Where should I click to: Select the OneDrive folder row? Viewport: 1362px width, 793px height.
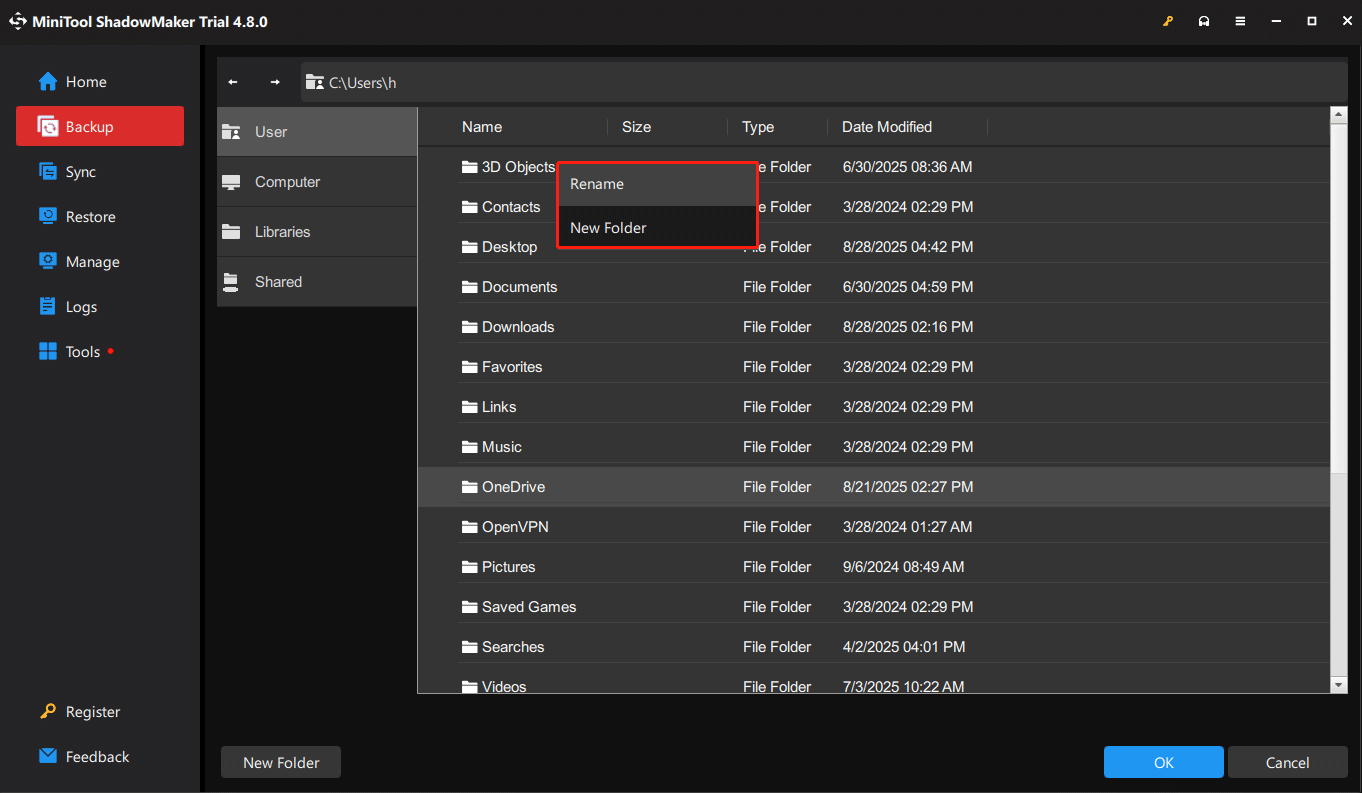[512, 487]
